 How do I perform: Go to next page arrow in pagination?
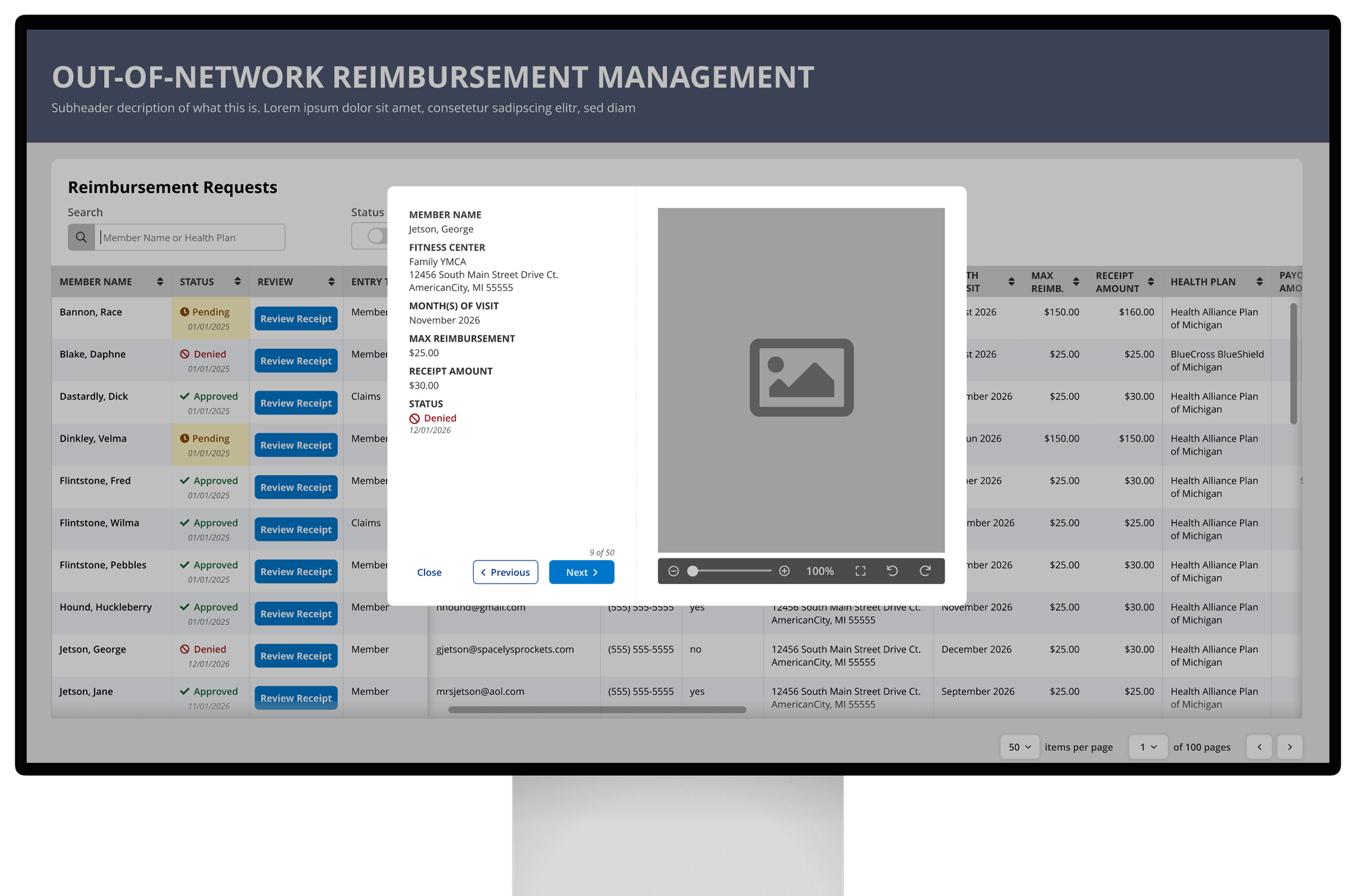pyautogui.click(x=1289, y=746)
